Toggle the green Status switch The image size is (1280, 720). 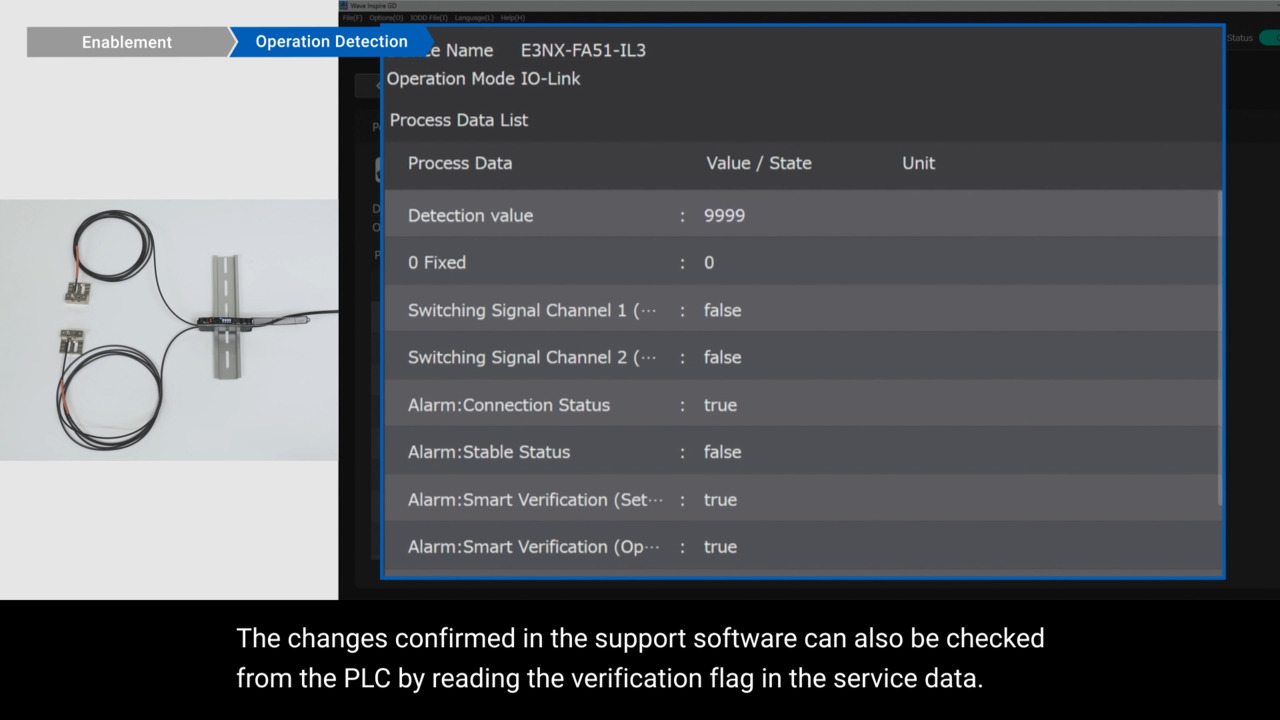(x=1268, y=38)
